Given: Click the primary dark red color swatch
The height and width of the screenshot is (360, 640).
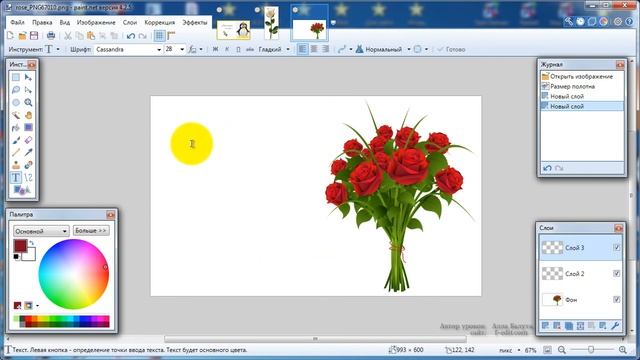Looking at the screenshot, I should pos(20,246).
